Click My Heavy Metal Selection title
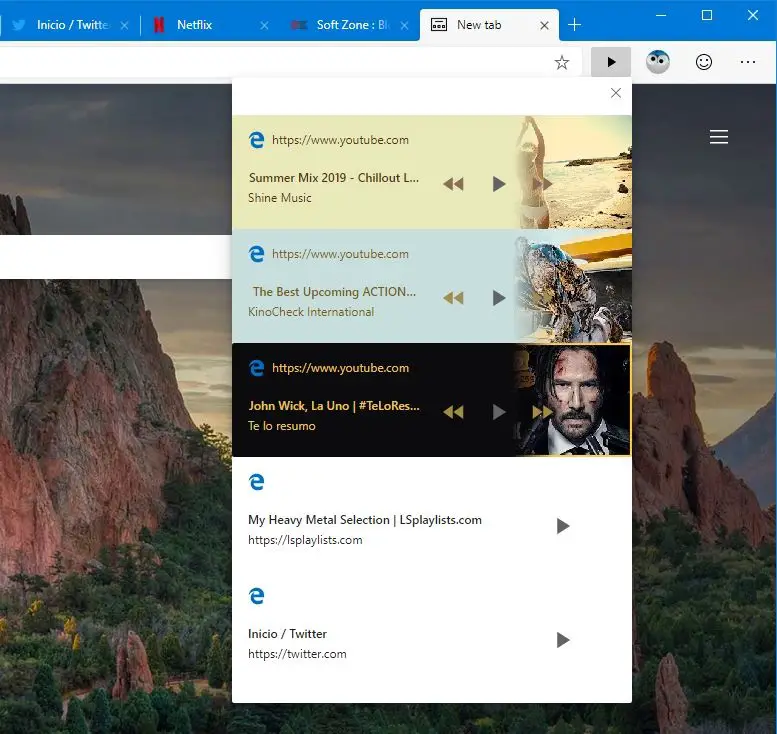 click(x=365, y=520)
